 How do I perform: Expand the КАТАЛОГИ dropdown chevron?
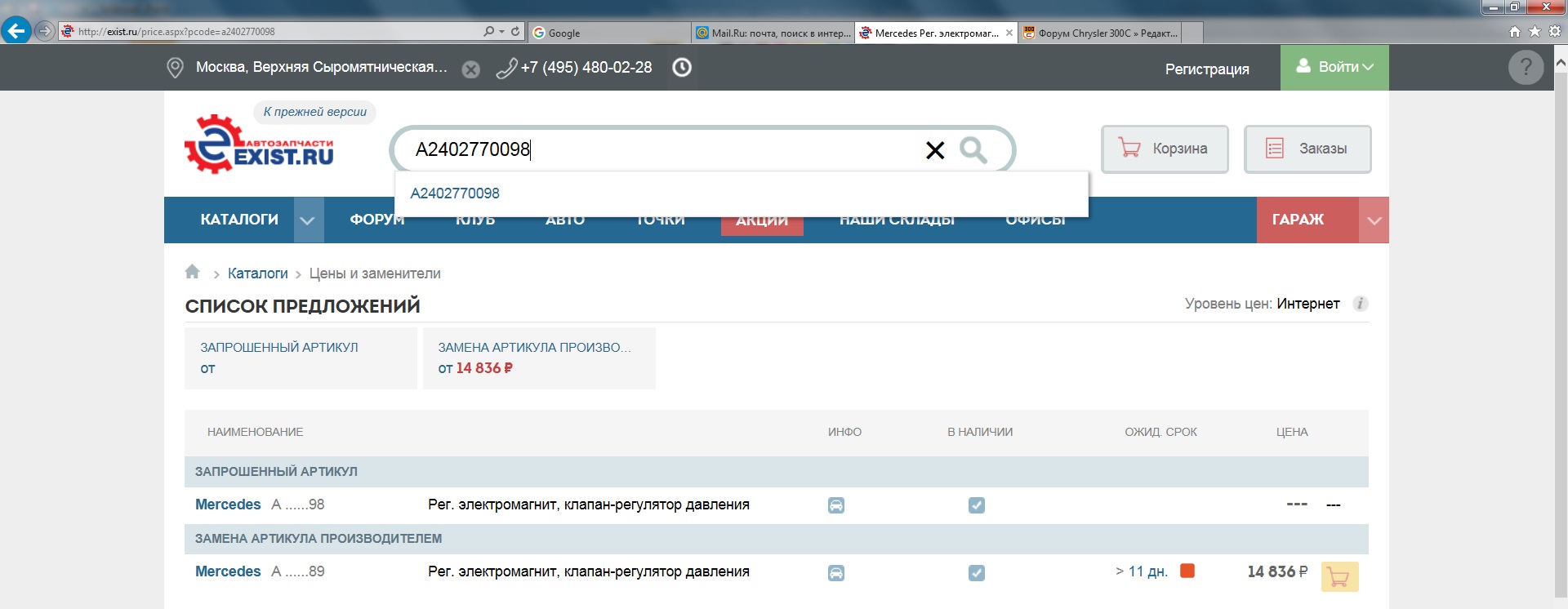(x=308, y=220)
